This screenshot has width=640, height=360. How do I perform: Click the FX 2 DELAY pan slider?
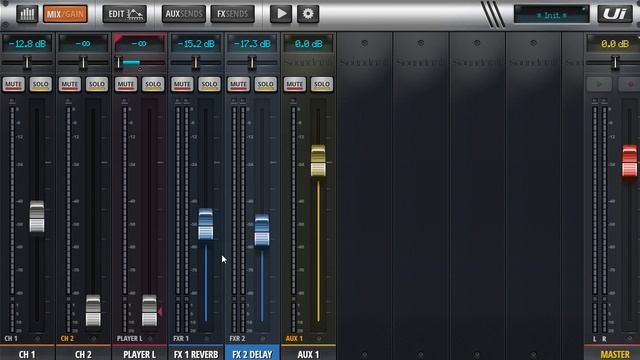click(252, 62)
